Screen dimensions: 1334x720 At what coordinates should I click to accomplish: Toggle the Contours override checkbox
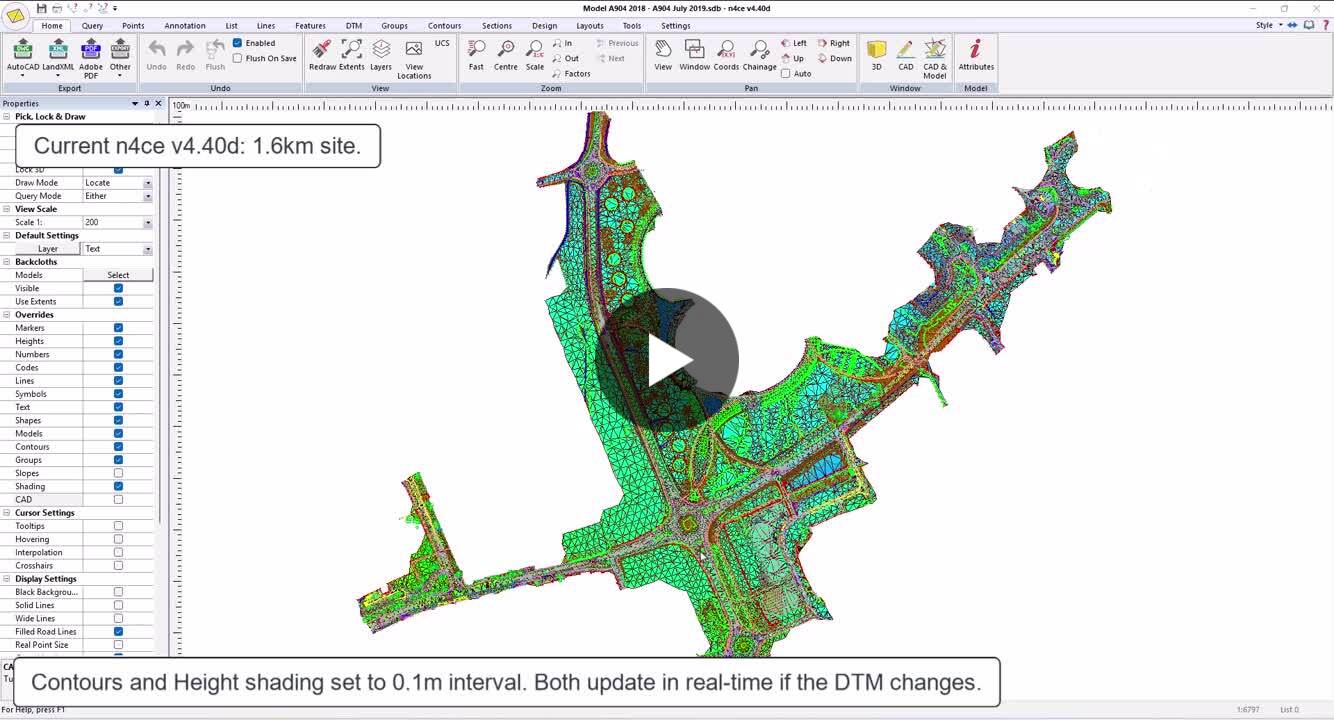pos(118,447)
